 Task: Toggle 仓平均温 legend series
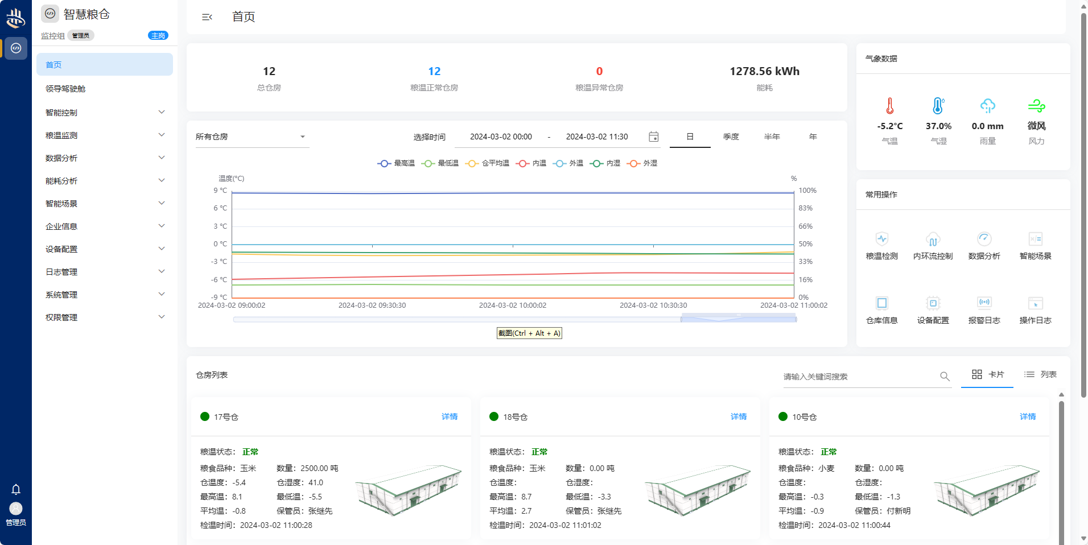pos(488,163)
